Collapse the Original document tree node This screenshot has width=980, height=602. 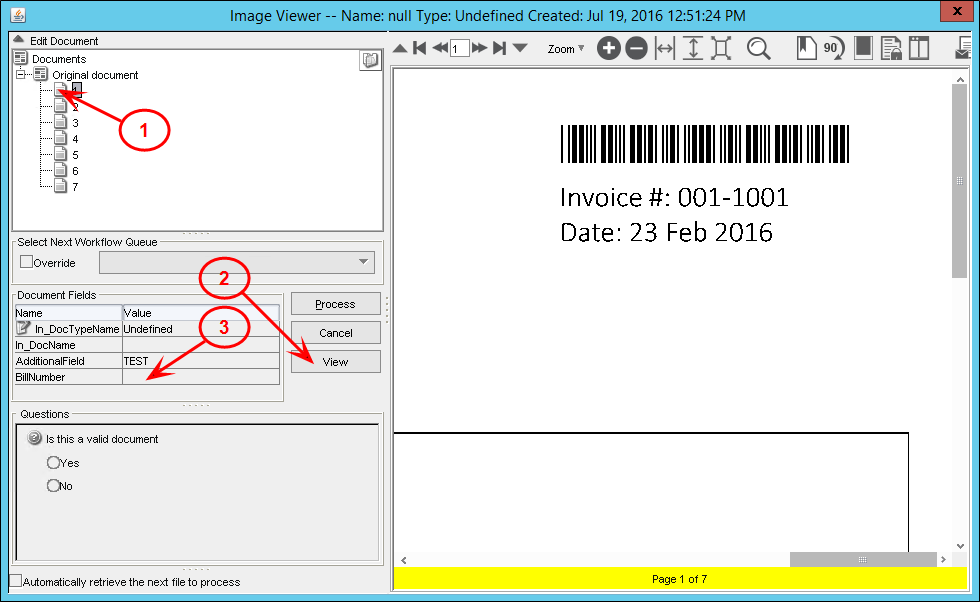pyautogui.click(x=21, y=74)
